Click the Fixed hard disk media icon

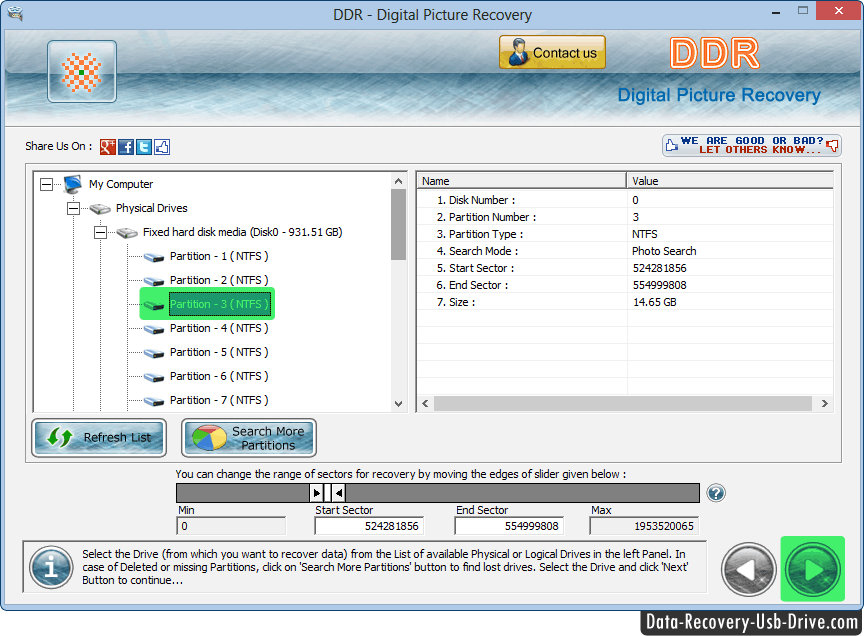[x=127, y=233]
